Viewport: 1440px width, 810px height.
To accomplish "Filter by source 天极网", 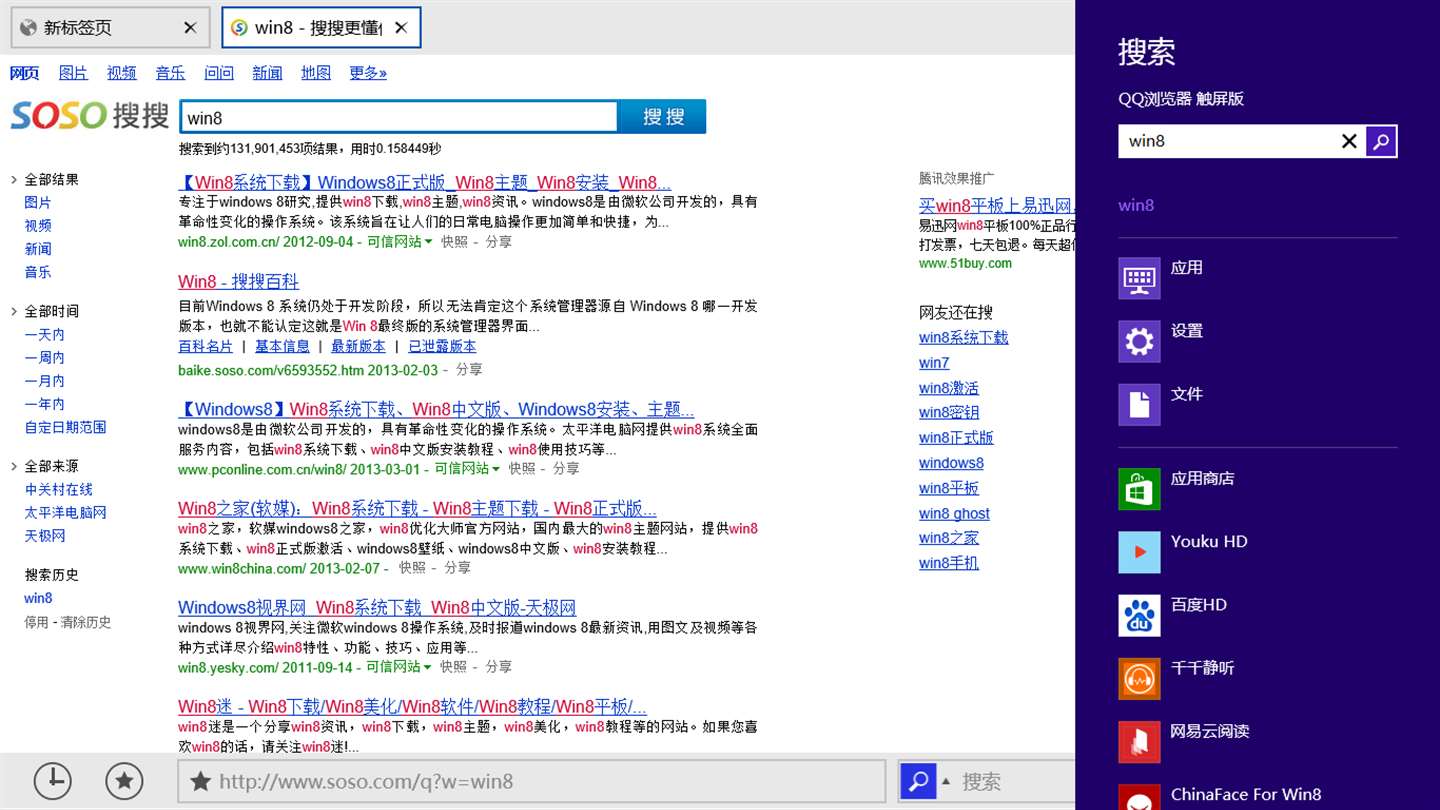I will (x=45, y=536).
